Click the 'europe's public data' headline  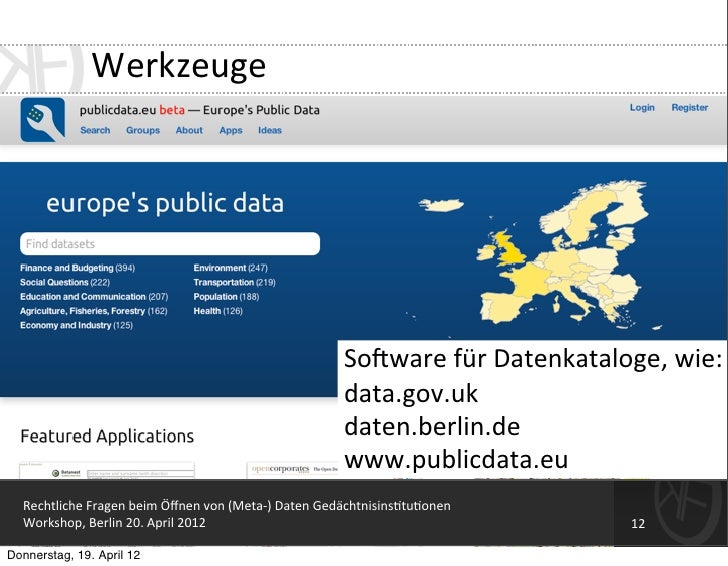(165, 203)
